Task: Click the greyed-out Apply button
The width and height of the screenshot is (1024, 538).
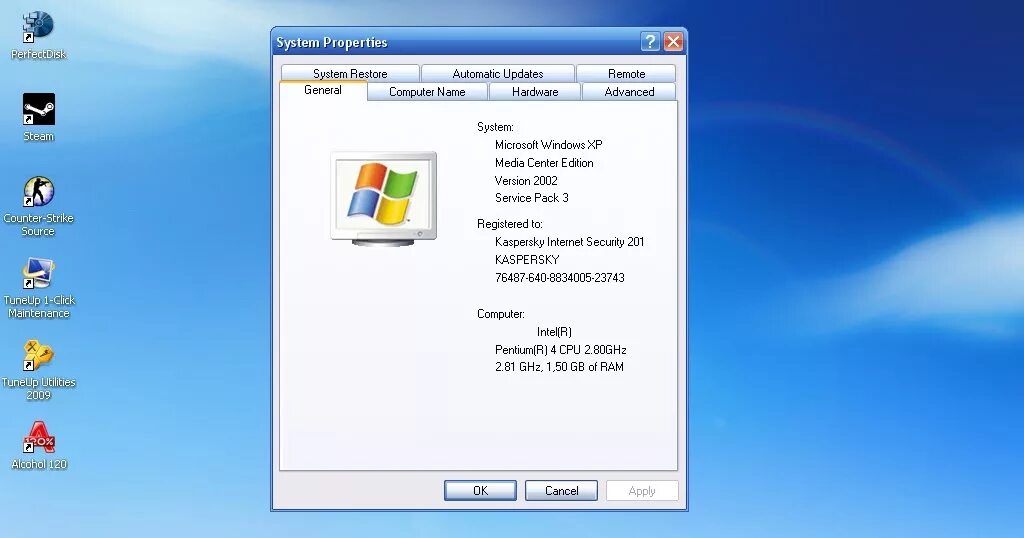Action: click(x=642, y=490)
